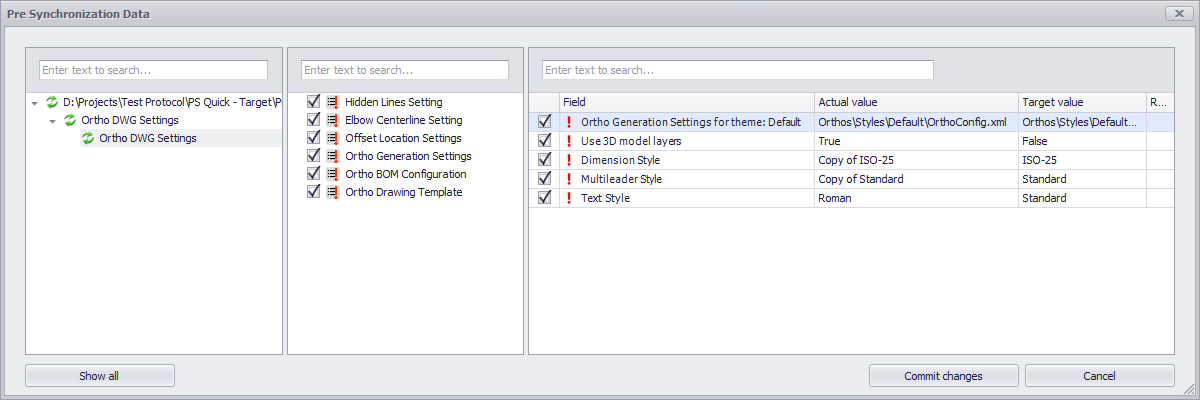Toggle Ortho Drawing Template checkbox
The width and height of the screenshot is (1200, 400).
314,192
